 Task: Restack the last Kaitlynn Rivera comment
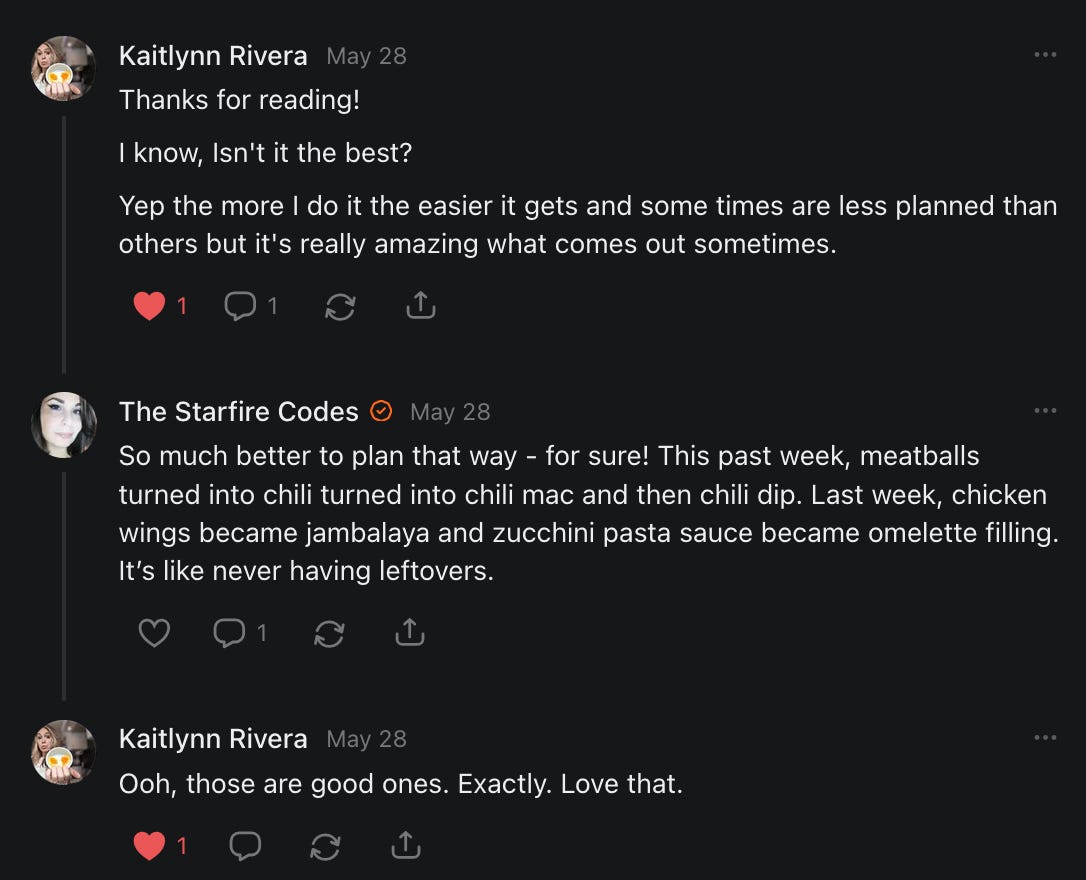click(x=325, y=846)
